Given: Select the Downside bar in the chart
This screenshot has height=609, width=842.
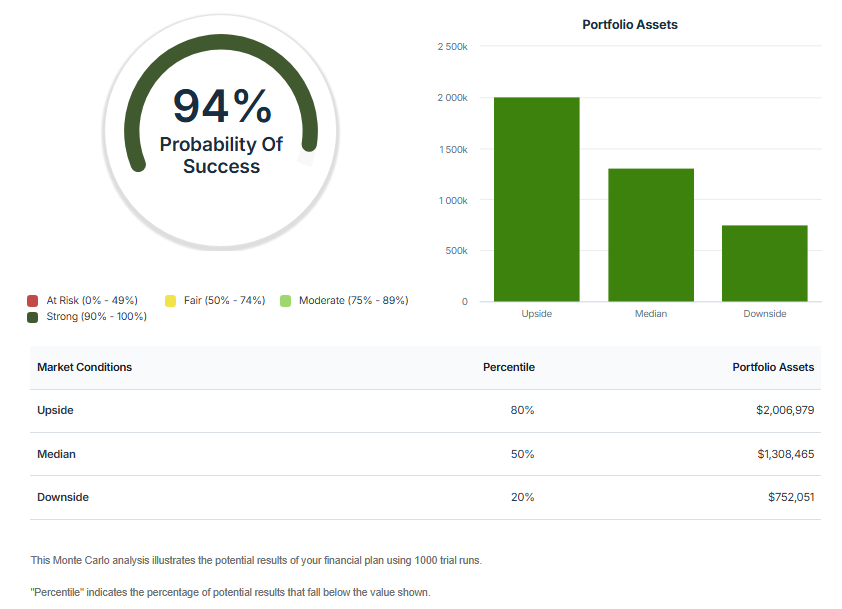Looking at the screenshot, I should pos(765,263).
